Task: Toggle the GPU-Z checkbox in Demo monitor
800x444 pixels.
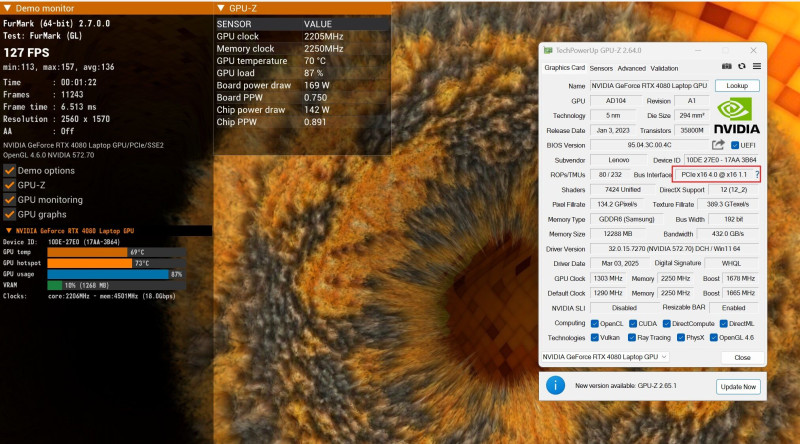Action: (x=9, y=185)
